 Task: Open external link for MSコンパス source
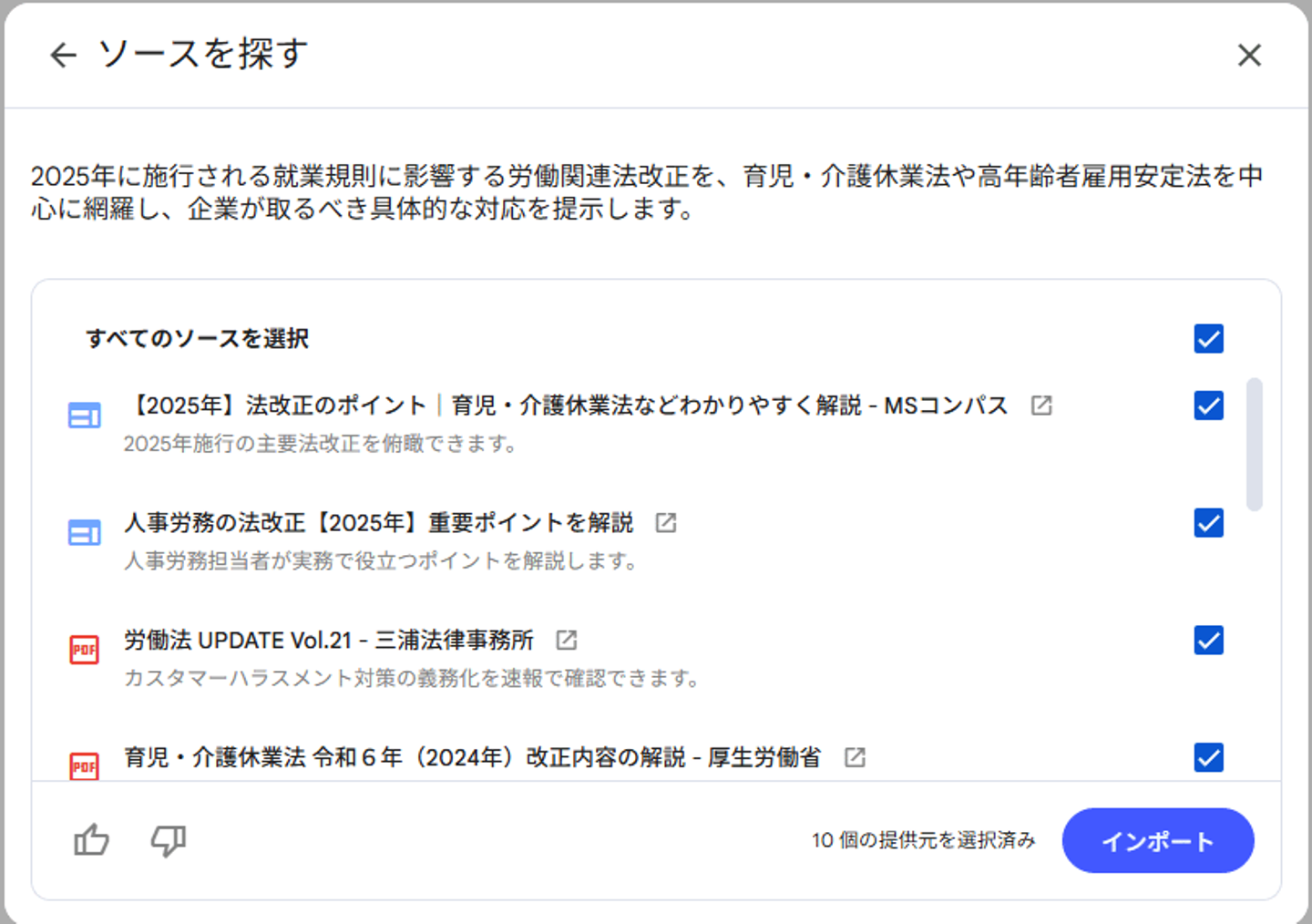1041,406
